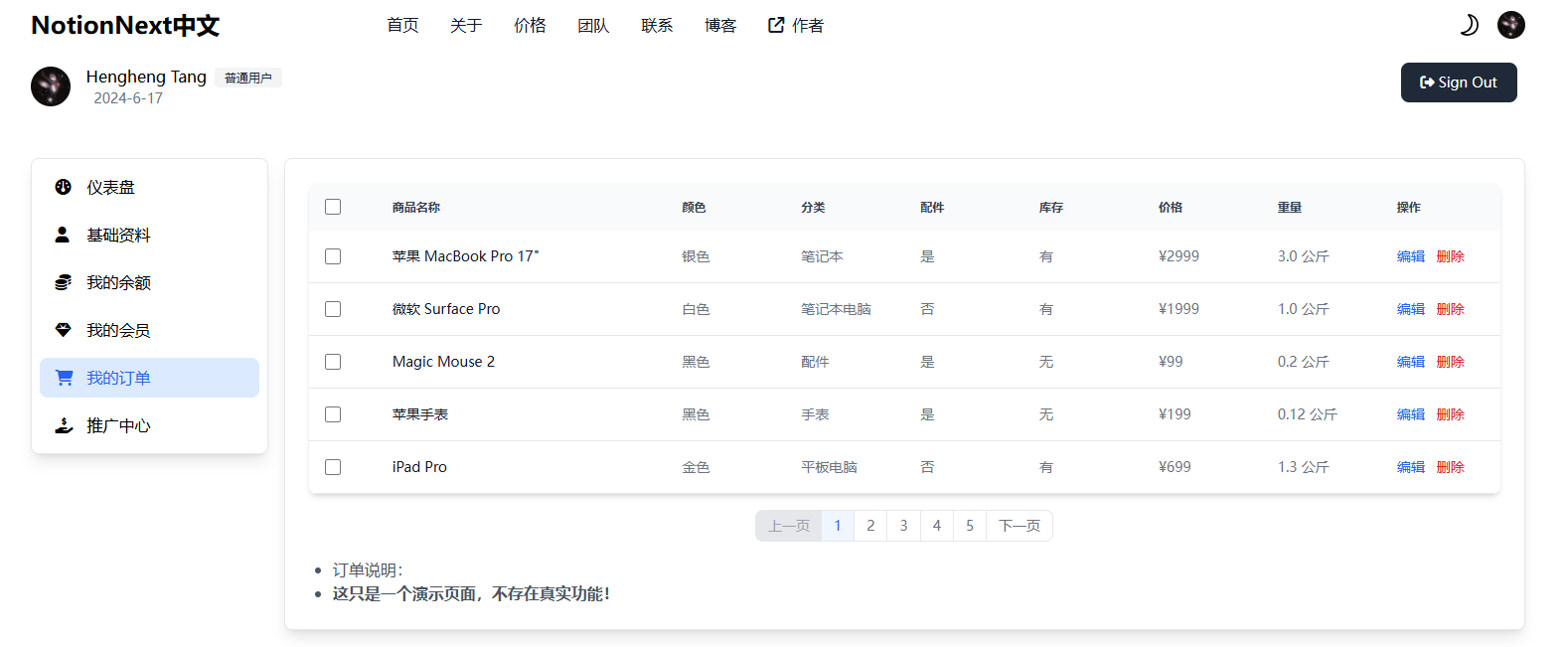The width and height of the screenshot is (1568, 647).
Task: Click the dashboard gauge icon for 仪表盘
Action: coord(64,187)
